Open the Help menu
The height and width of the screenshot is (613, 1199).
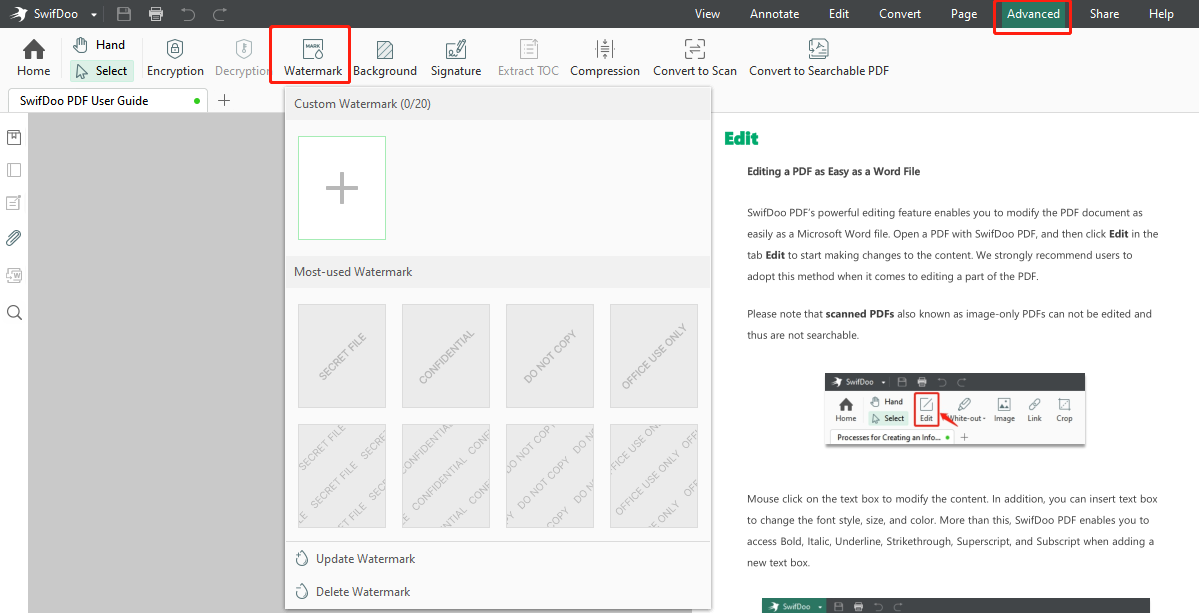tap(1161, 14)
